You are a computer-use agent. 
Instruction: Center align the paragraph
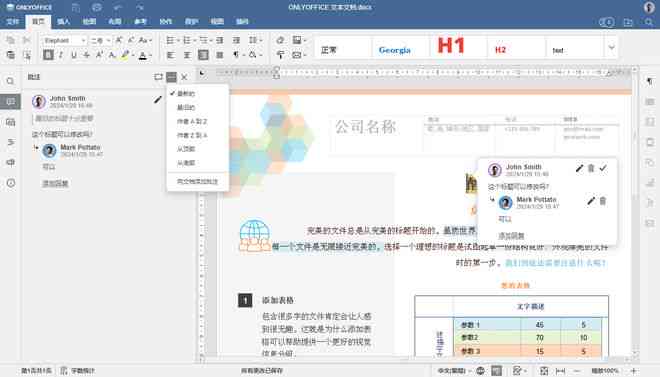click(x=187, y=55)
